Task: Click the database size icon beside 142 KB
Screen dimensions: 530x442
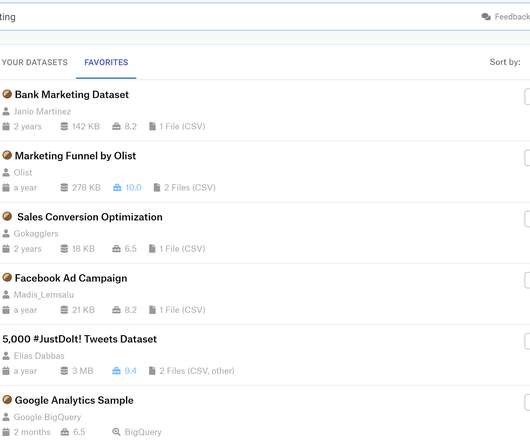Action: coord(64,126)
